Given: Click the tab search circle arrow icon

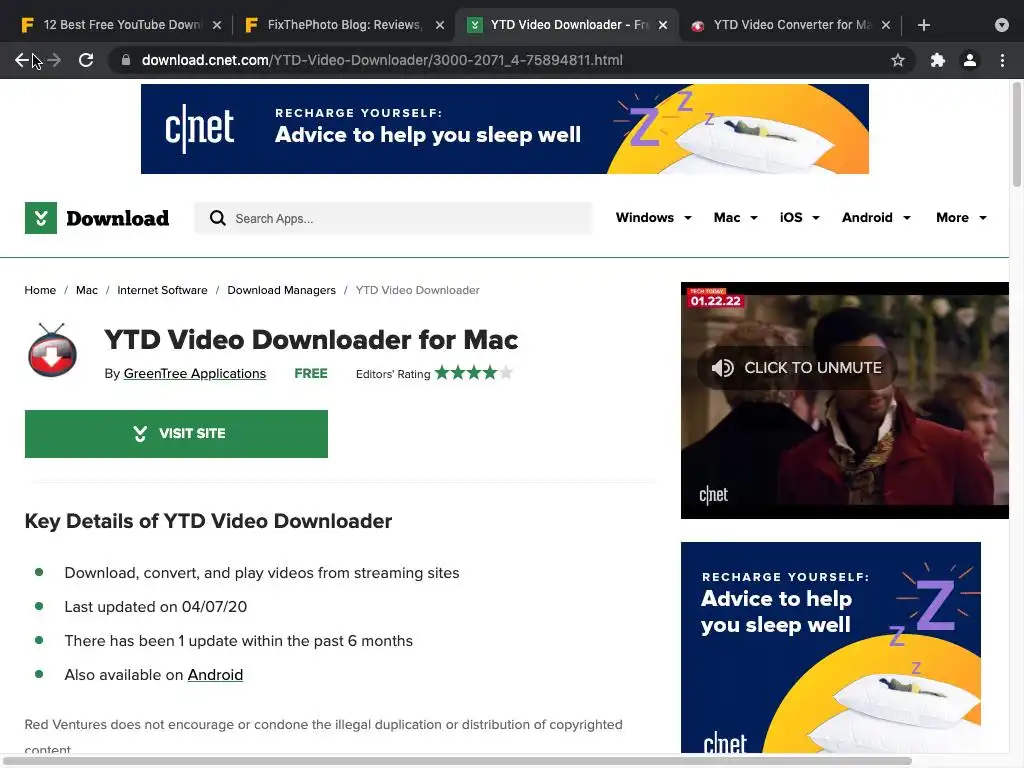Looking at the screenshot, I should tap(1001, 25).
